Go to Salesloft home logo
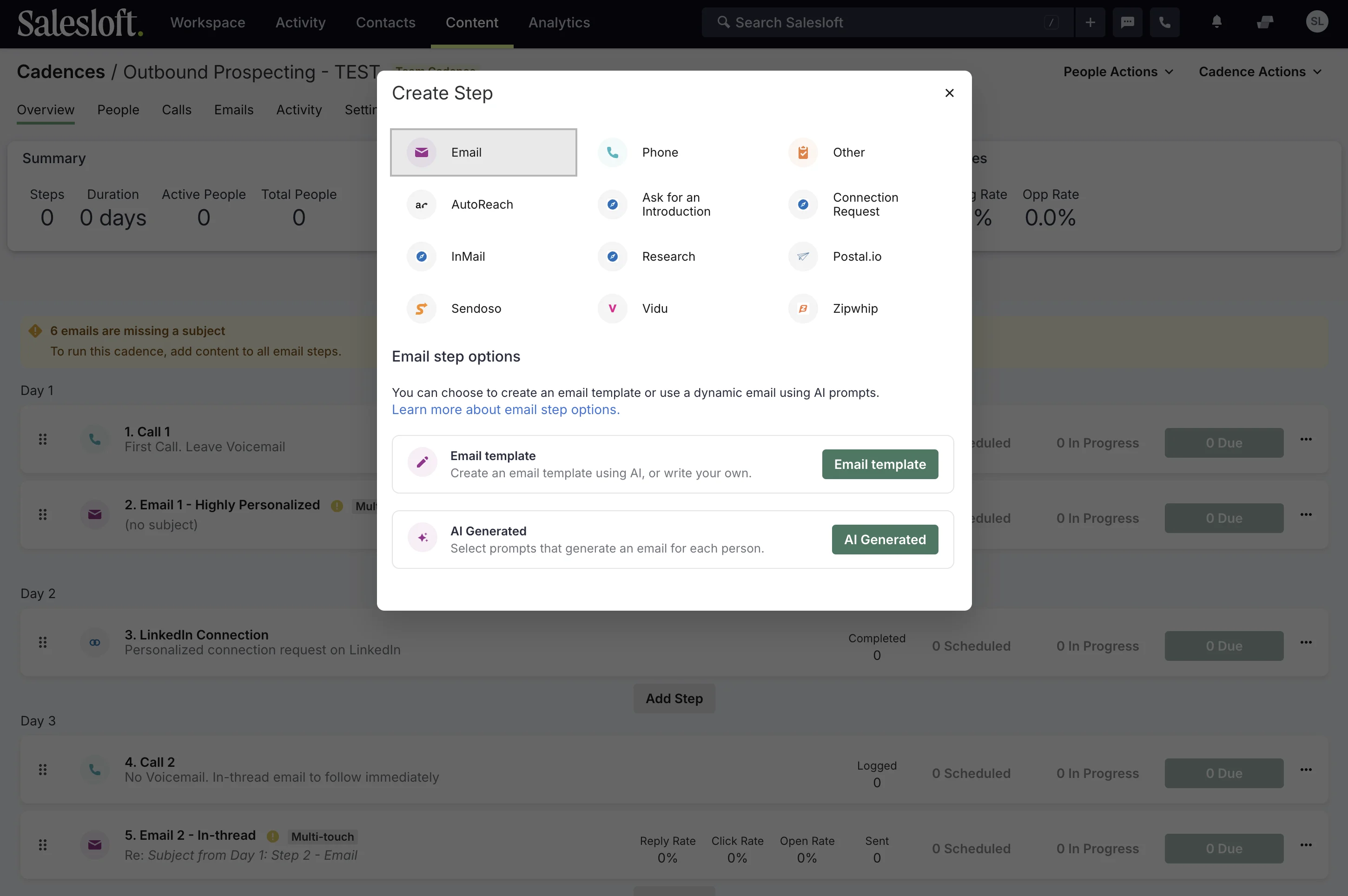This screenshot has width=1348, height=896. [x=80, y=22]
